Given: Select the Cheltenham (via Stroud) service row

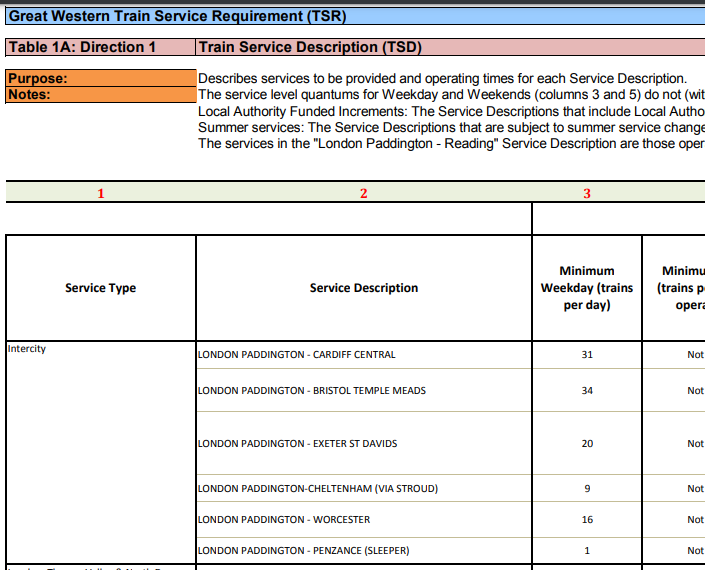Looking at the screenshot, I should point(317,489).
